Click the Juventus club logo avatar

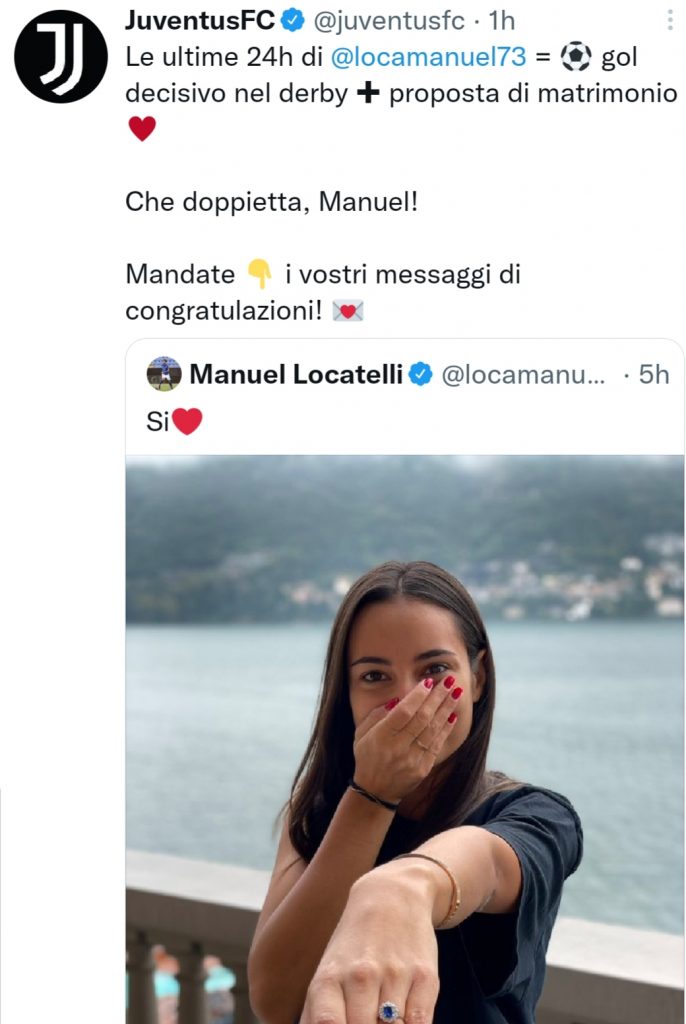62,55
